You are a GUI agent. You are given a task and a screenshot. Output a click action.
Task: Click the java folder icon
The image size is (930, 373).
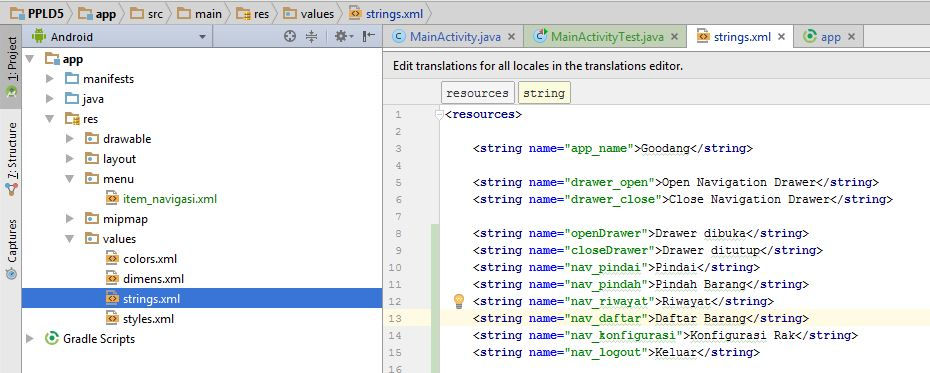(72, 98)
